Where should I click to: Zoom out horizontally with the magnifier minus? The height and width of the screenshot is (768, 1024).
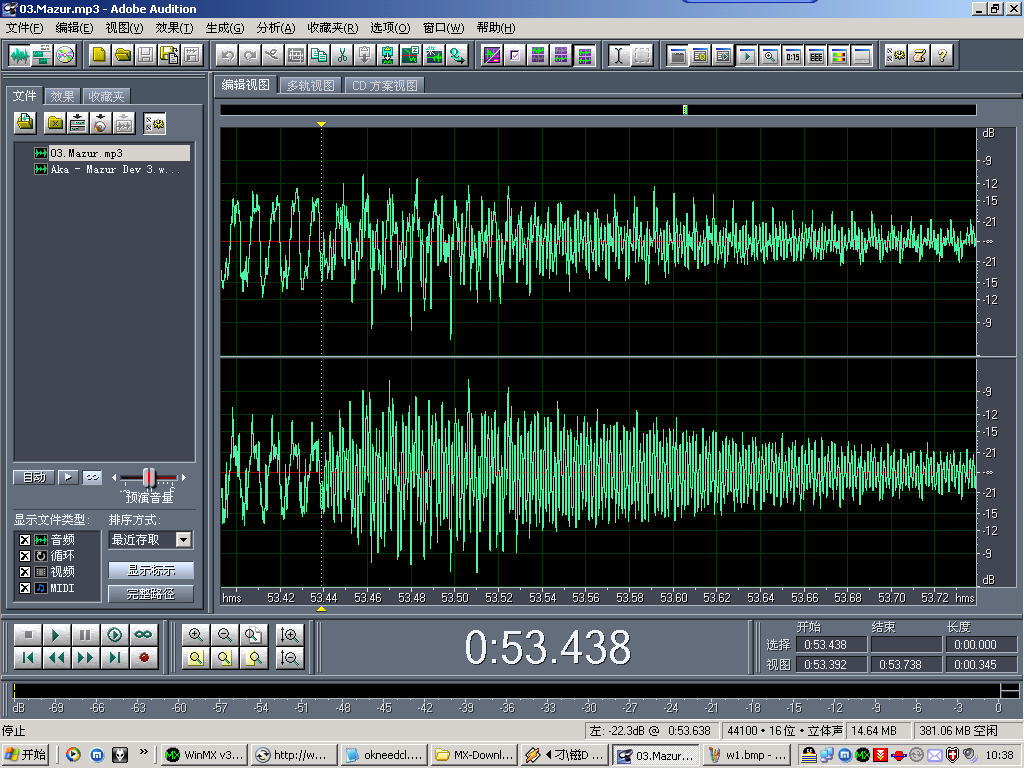(x=225, y=635)
